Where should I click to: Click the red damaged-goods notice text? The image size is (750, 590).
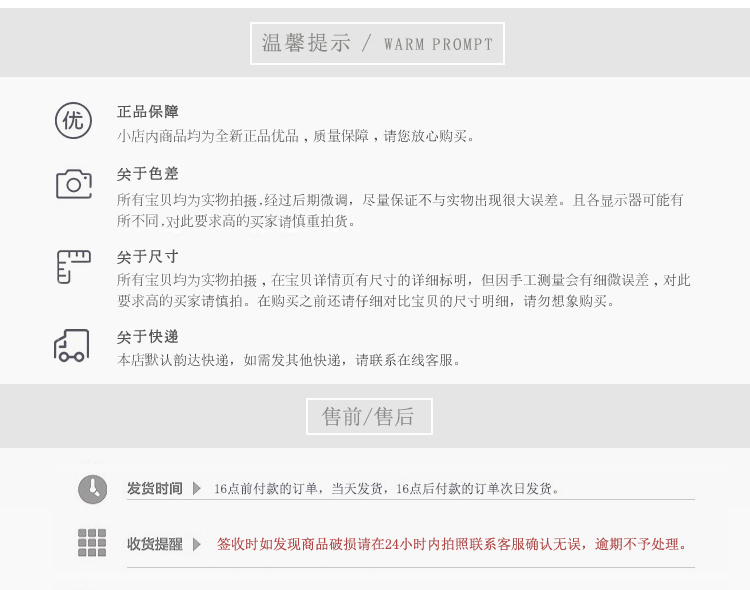[x=452, y=544]
